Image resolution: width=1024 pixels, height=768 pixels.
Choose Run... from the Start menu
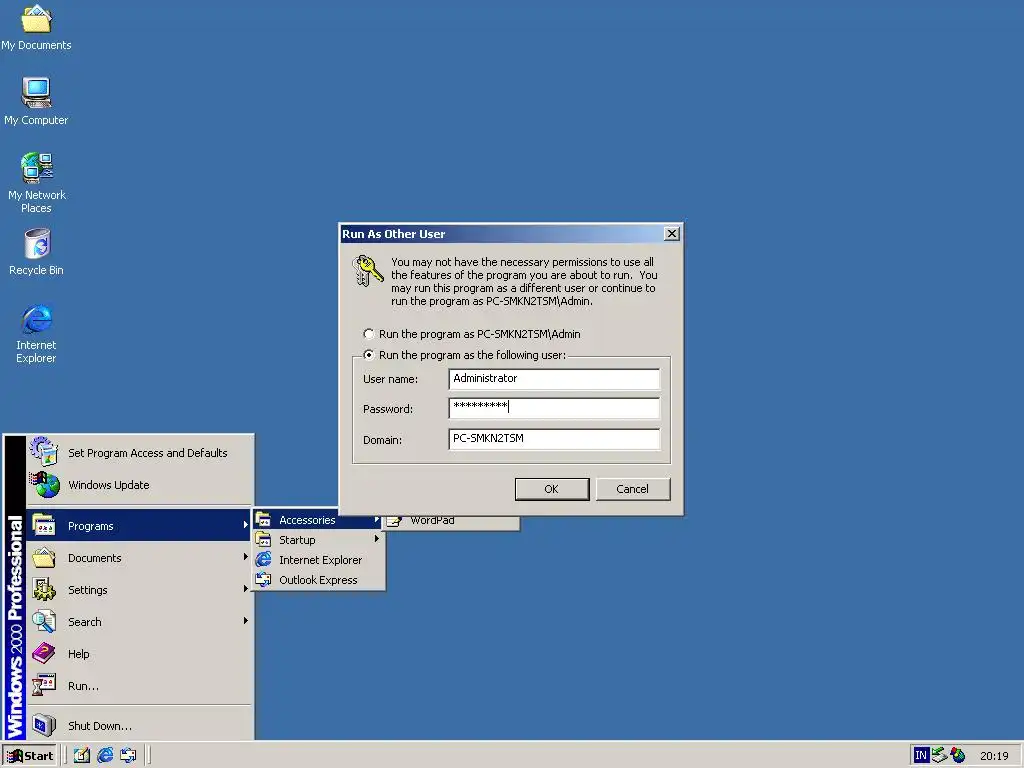138,686
